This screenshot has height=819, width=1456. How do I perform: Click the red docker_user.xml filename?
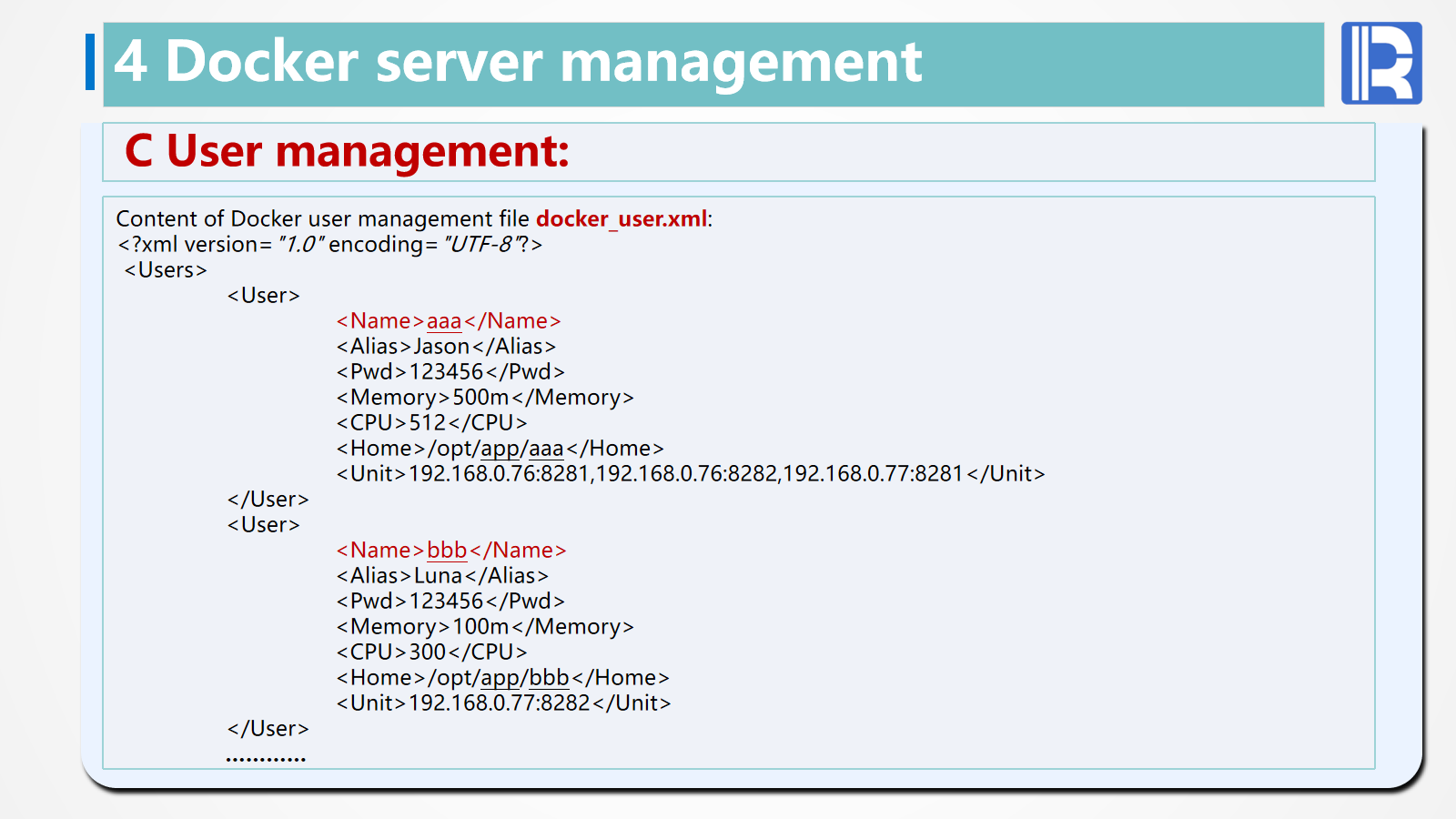coord(621,219)
